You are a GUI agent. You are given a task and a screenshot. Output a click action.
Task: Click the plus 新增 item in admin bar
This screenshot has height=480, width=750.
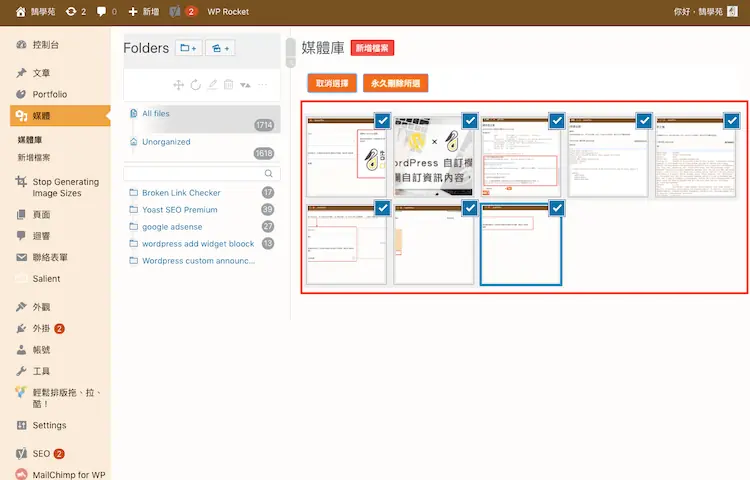pos(143,12)
